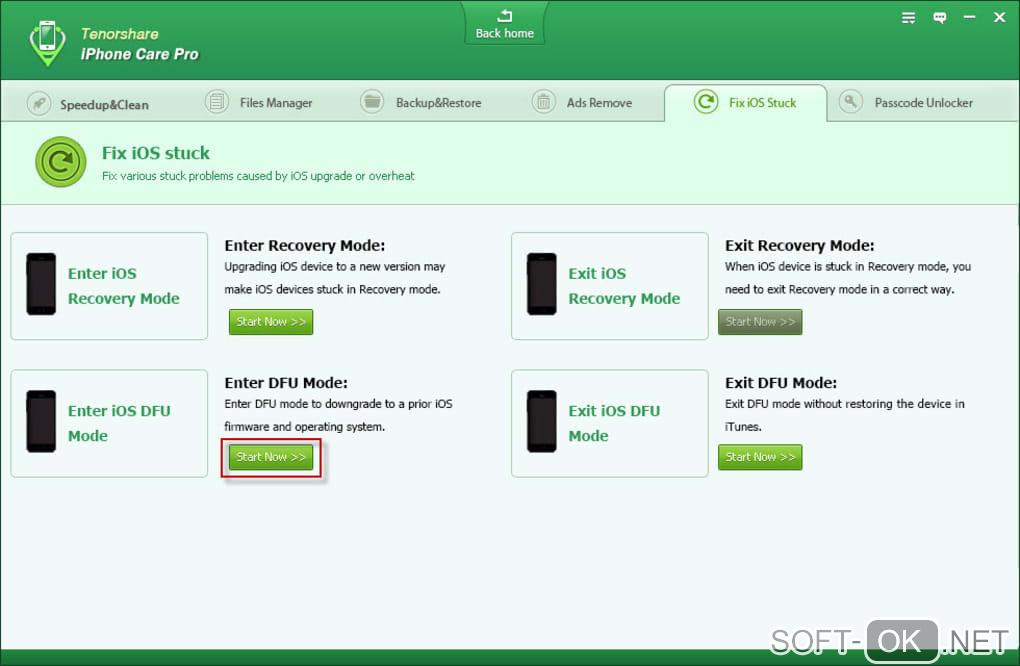1020x666 pixels.
Task: Click the Enter iOS DFU Mode card title
Action: pos(119,423)
